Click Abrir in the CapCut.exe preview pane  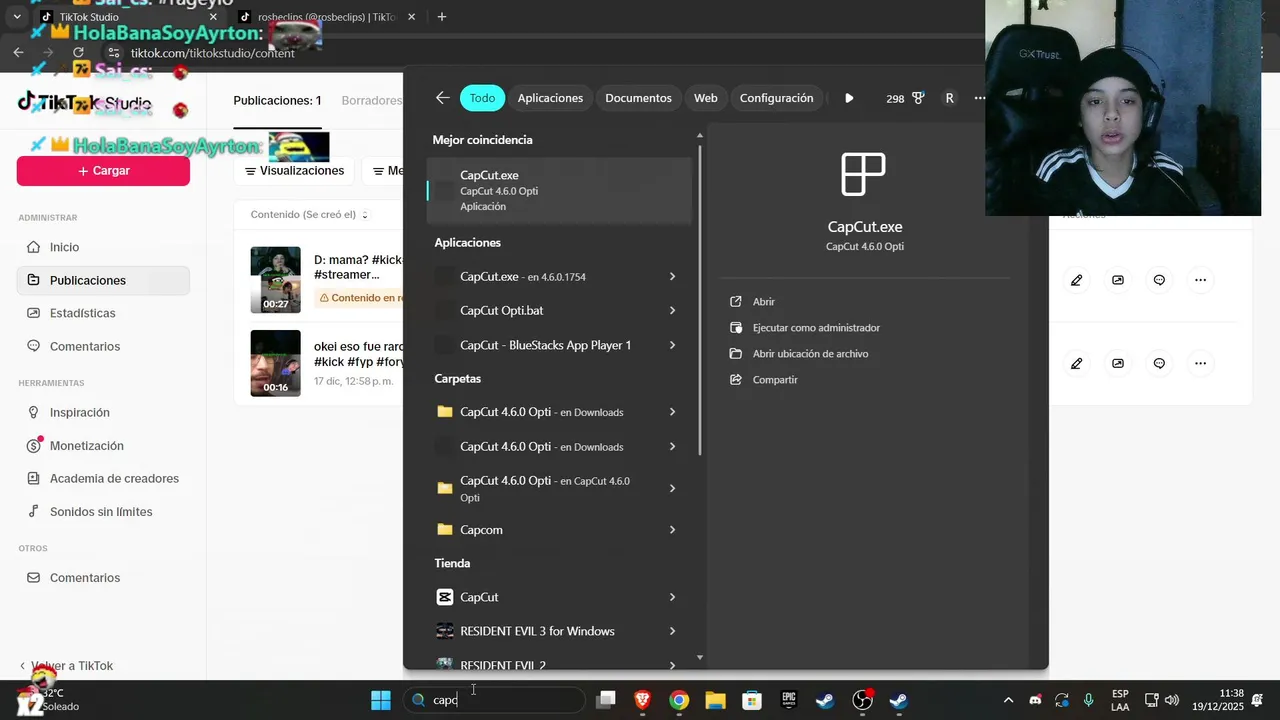point(764,301)
